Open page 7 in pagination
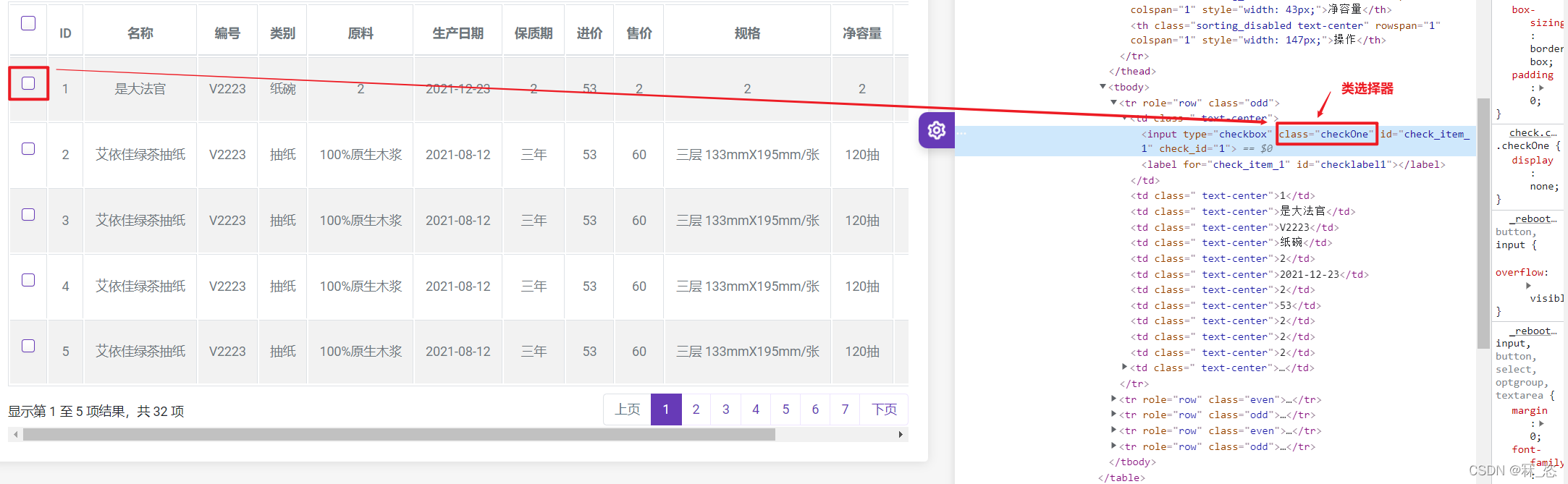 click(x=845, y=409)
